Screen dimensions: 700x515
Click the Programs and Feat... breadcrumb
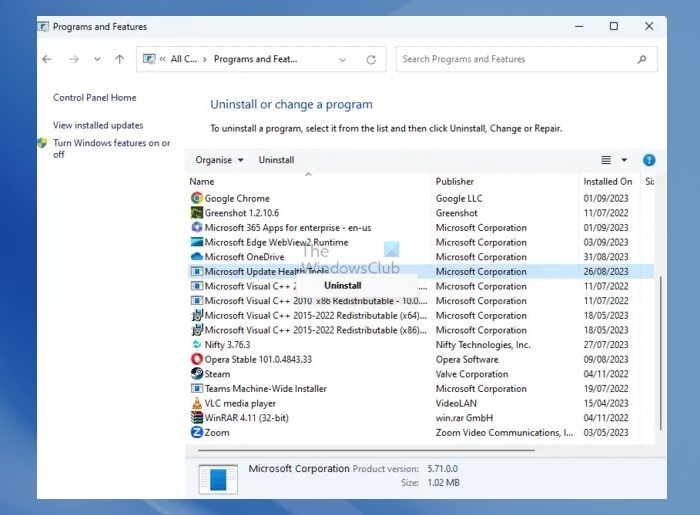pyautogui.click(x=255, y=59)
